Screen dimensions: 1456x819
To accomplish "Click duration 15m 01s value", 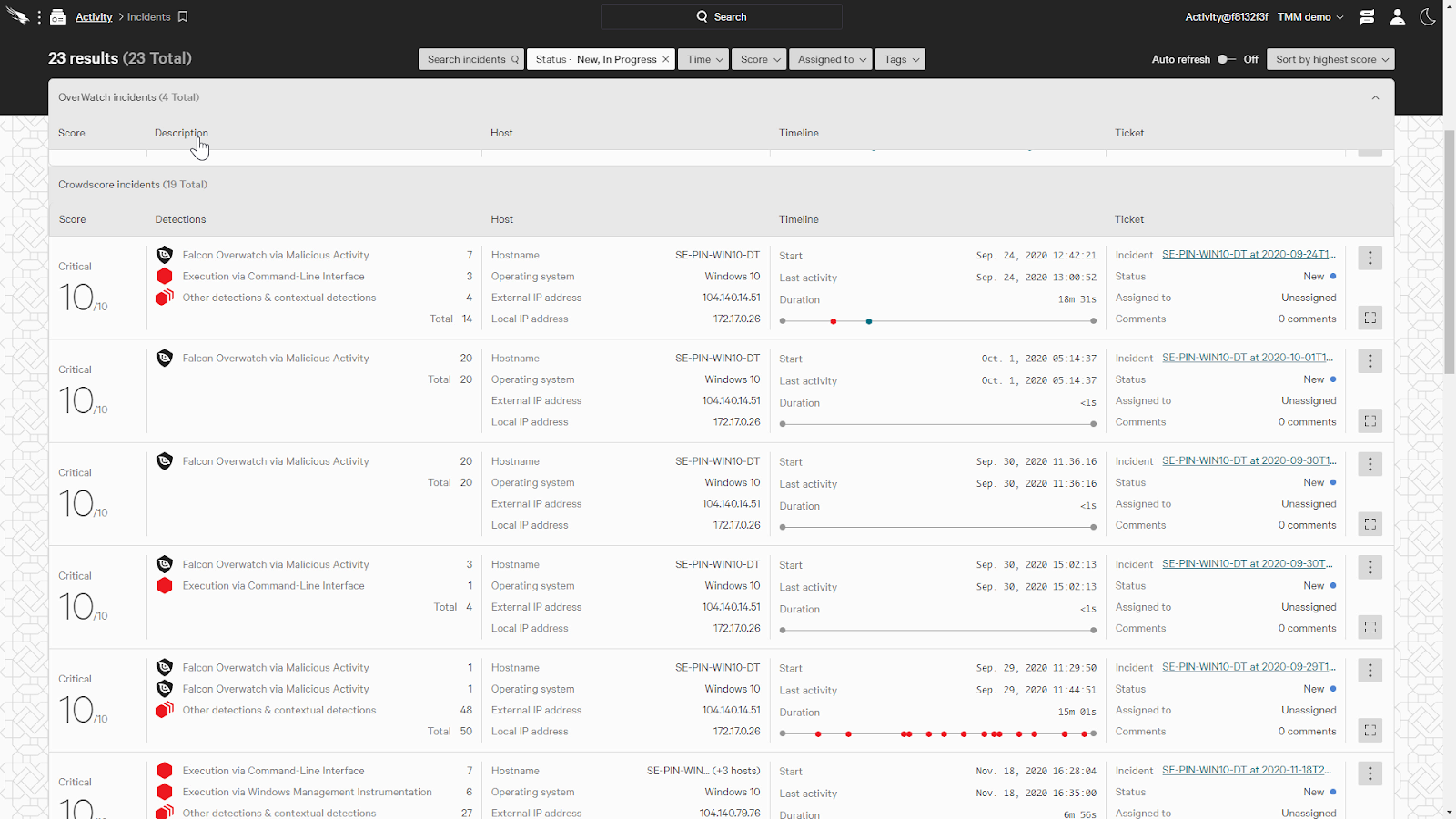I will [1077, 713].
